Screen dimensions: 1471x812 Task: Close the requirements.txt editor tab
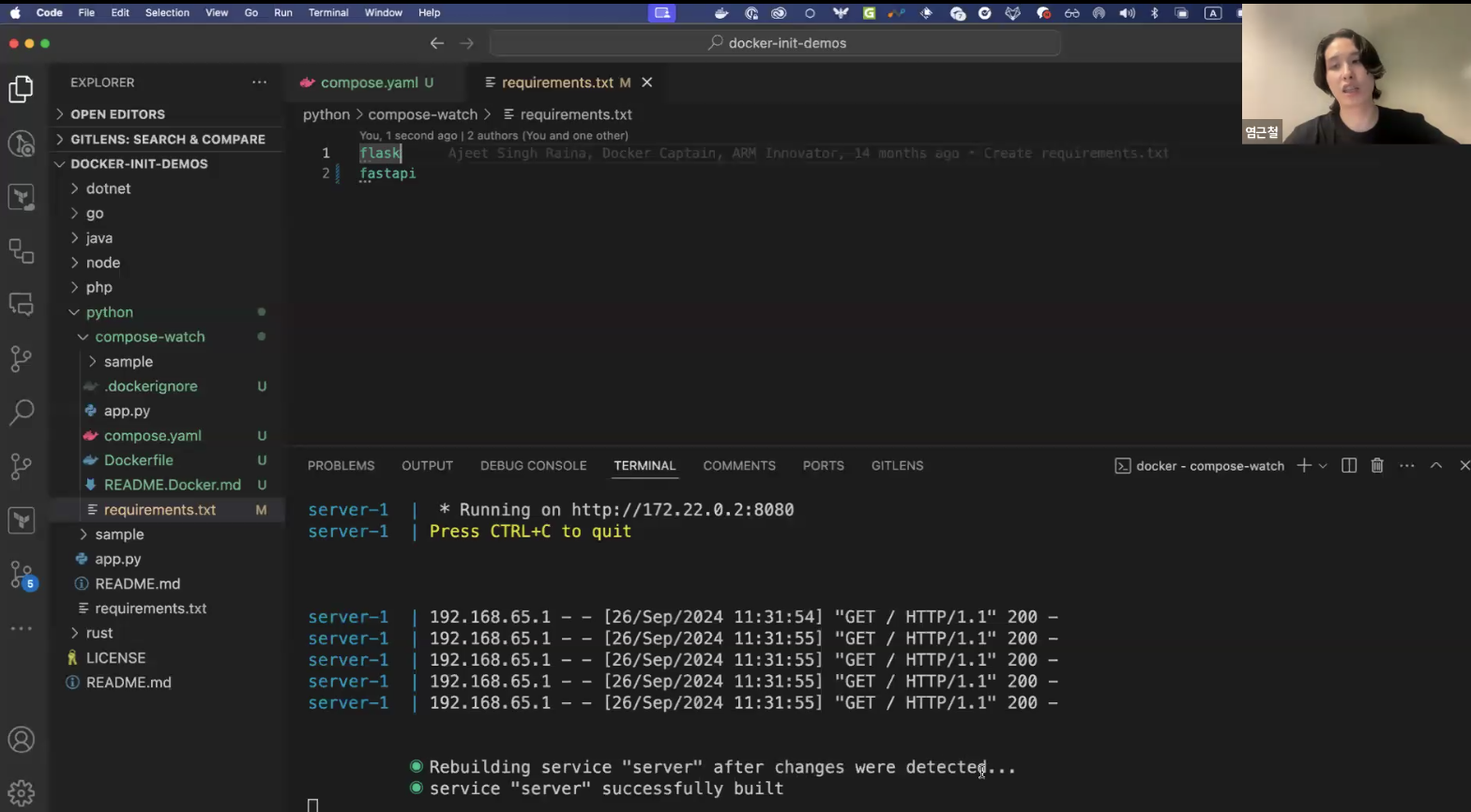(x=646, y=83)
